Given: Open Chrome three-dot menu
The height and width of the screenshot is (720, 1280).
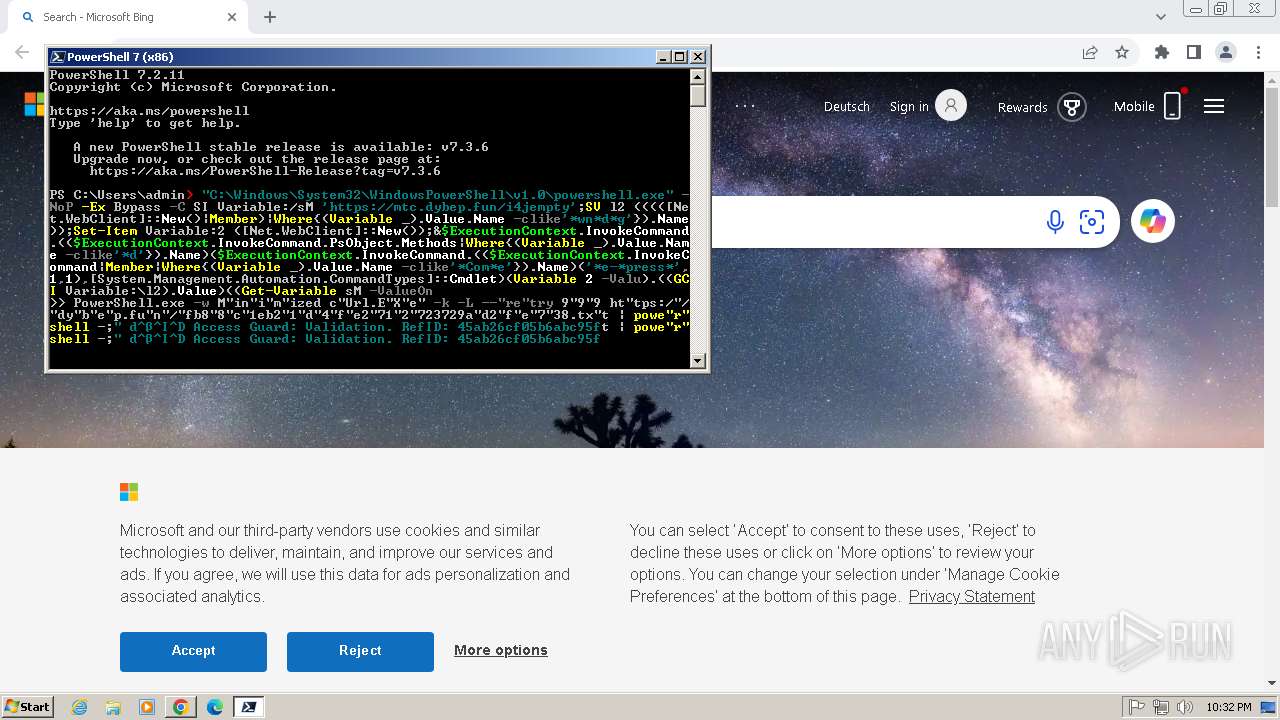Looking at the screenshot, I should [1257, 52].
